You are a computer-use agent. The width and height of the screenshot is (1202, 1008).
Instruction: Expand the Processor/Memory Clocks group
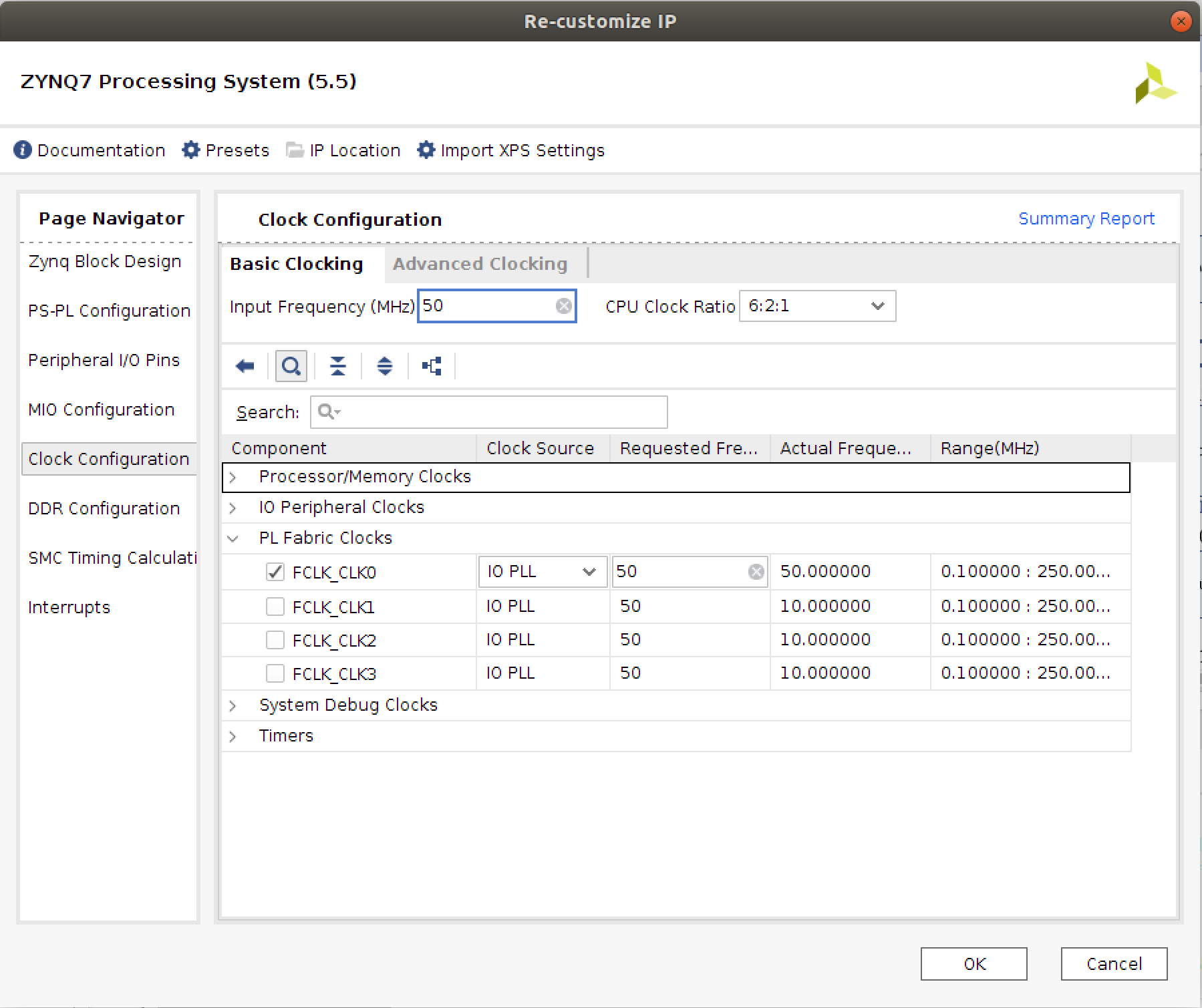[233, 478]
